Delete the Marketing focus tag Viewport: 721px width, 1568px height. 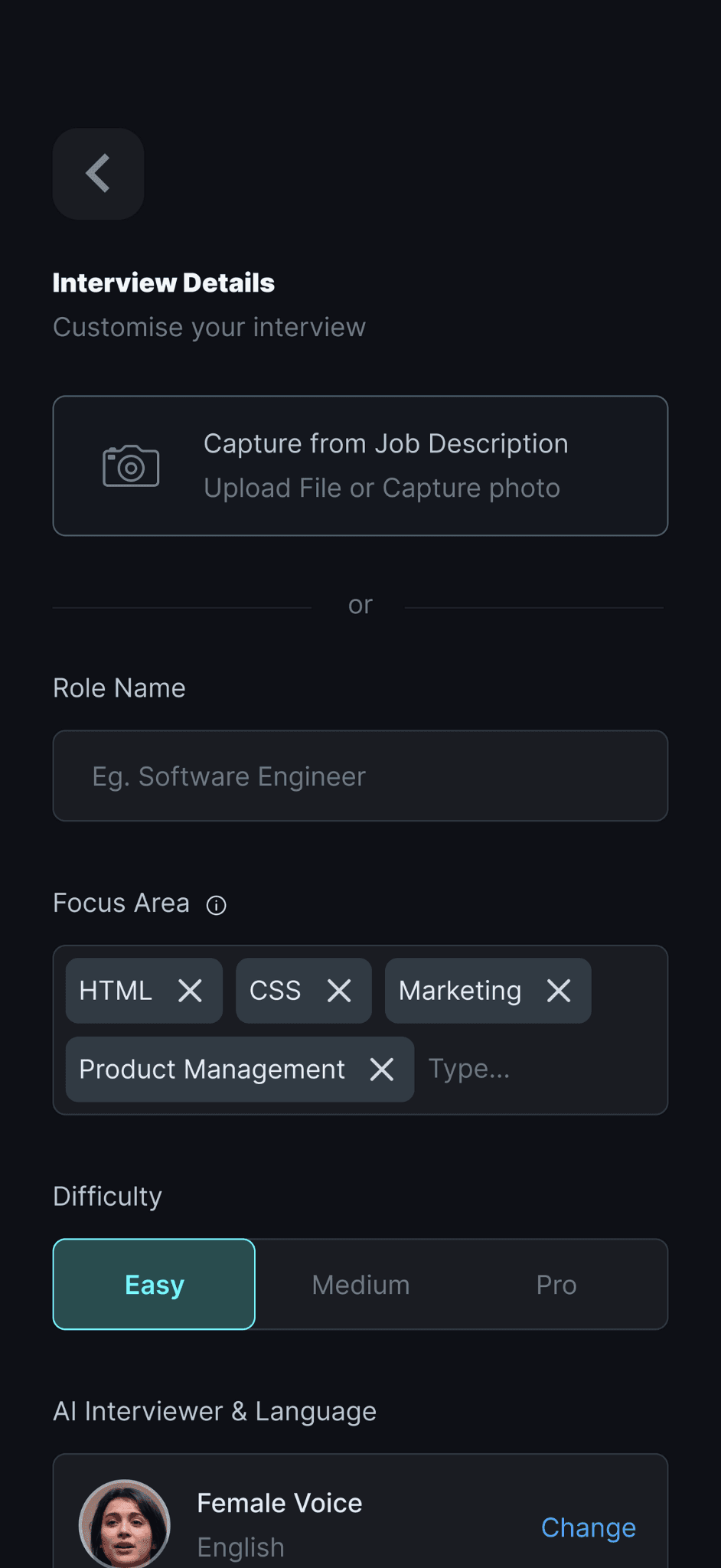[x=559, y=991]
